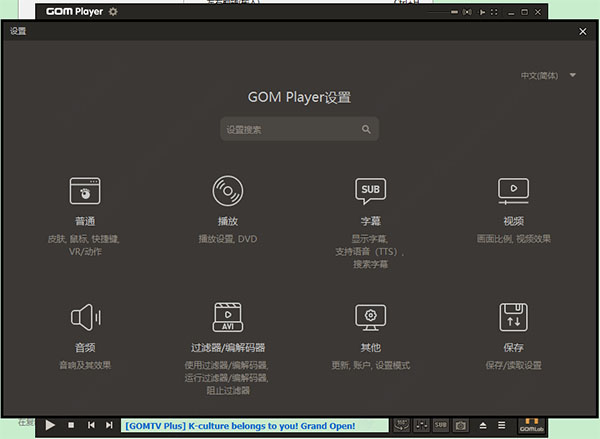The image size is (600, 439).
Task: Maximize the GOM Player window
Action: 525,12
